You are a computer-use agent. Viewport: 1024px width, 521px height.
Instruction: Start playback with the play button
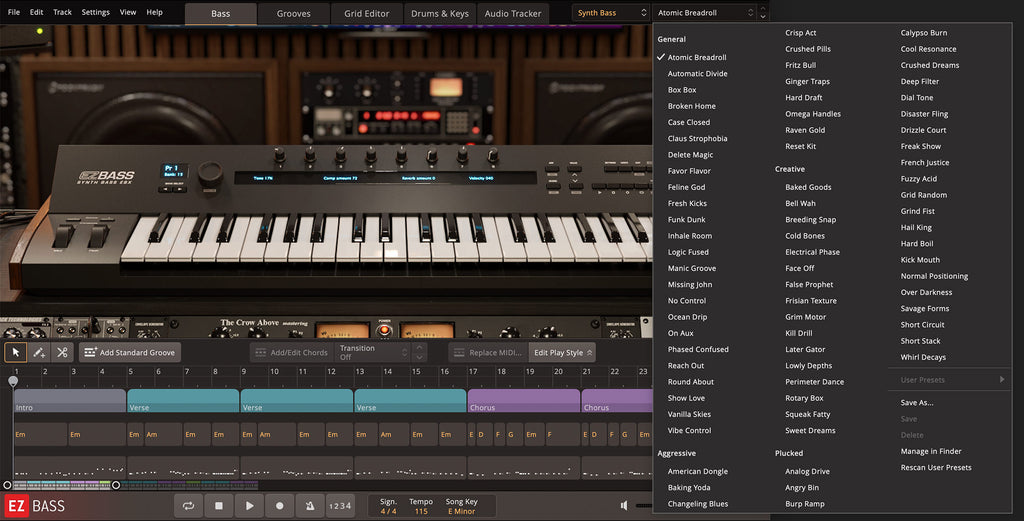coord(249,506)
